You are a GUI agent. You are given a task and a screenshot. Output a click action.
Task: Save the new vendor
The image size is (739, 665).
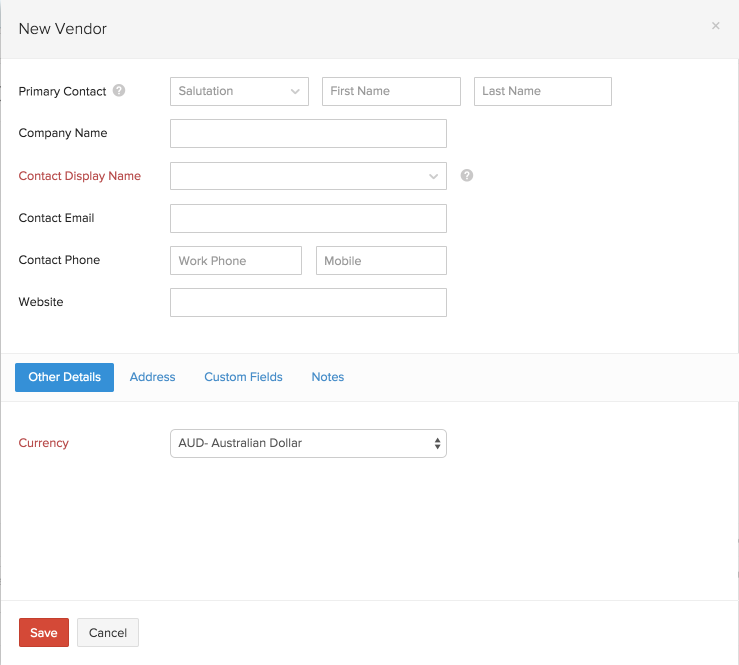coord(44,632)
